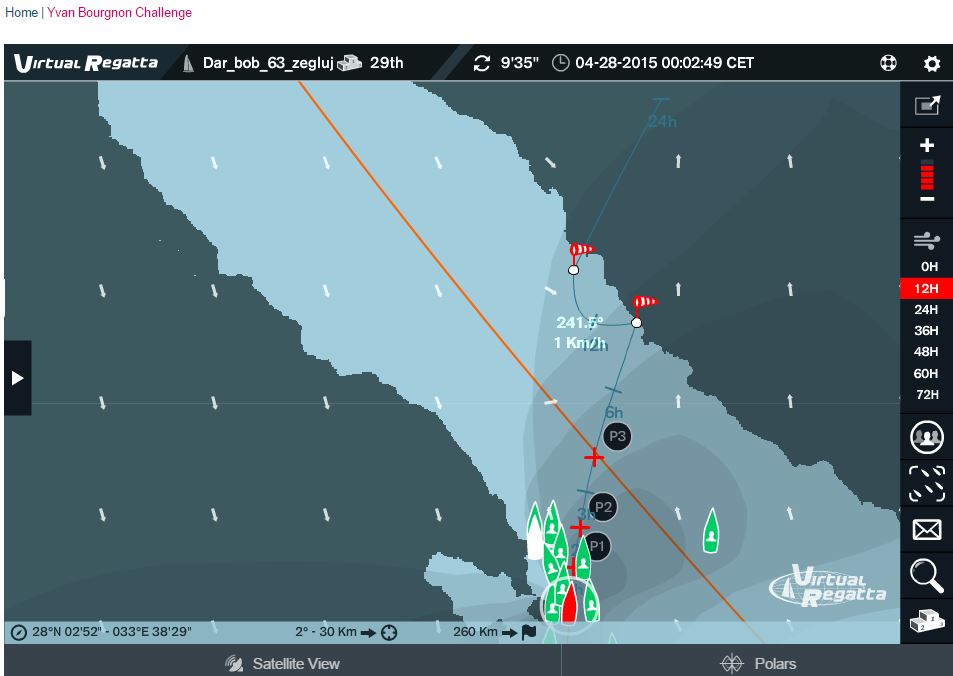This screenshot has width=953, height=676.
Task: Click the date 04-28-2015 00:02:49 CET
Action: pyautogui.click(x=664, y=63)
